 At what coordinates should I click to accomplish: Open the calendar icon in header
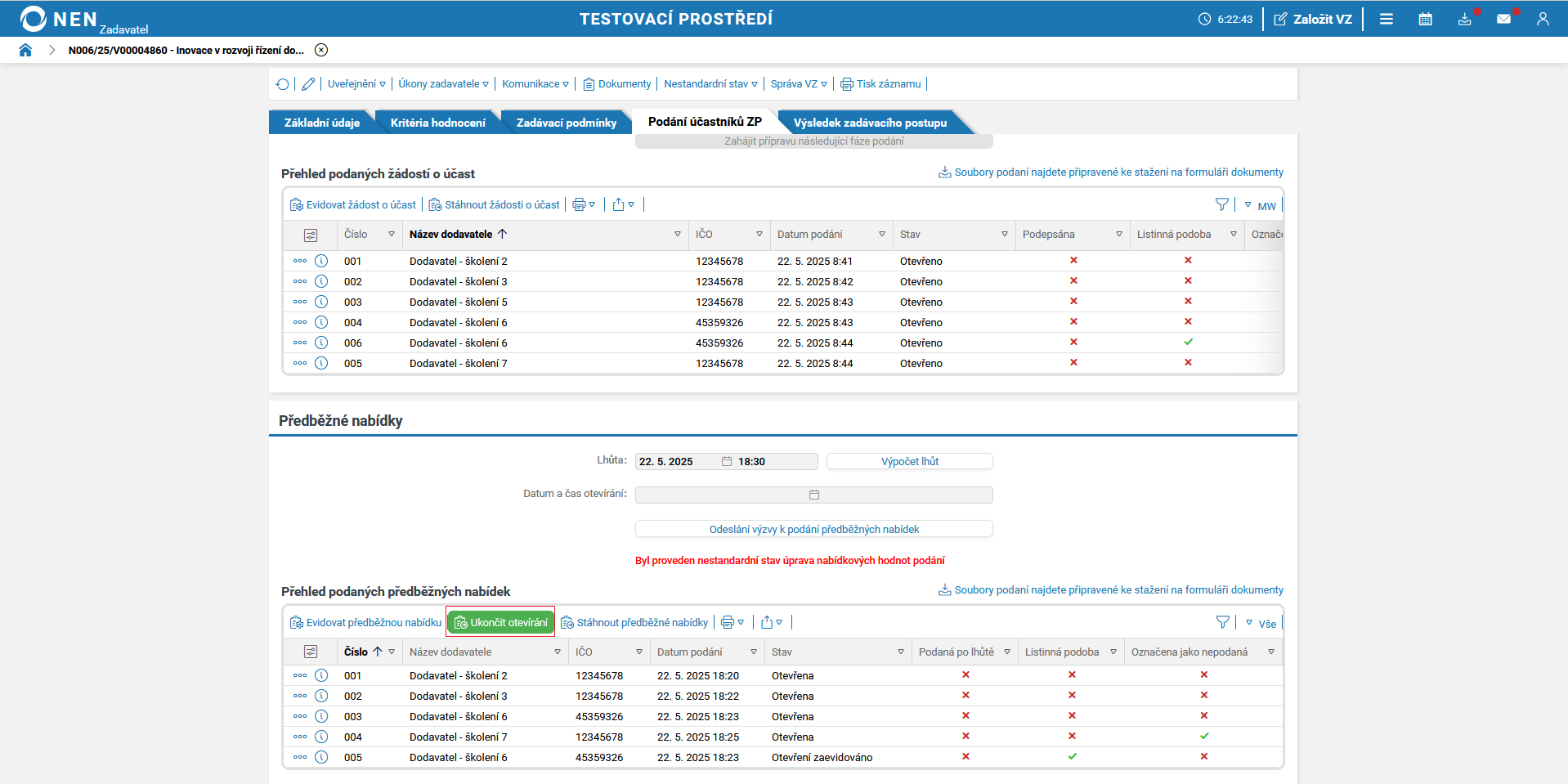[1426, 19]
